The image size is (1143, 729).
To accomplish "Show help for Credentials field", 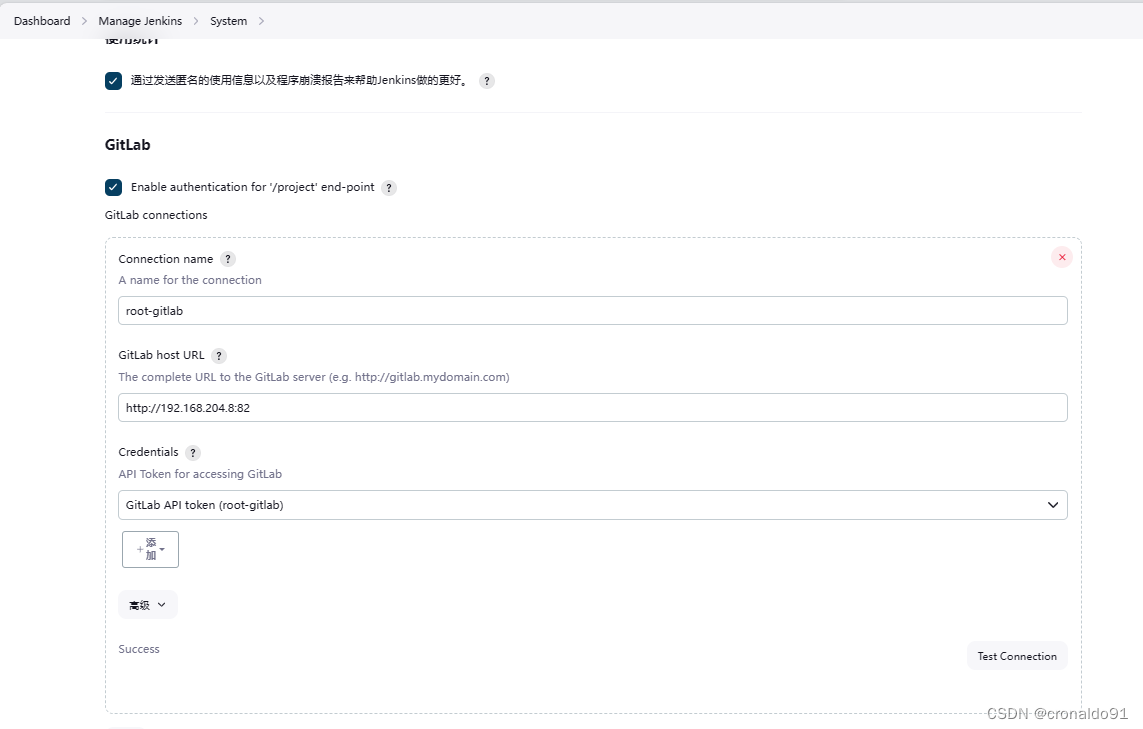I will (192, 453).
